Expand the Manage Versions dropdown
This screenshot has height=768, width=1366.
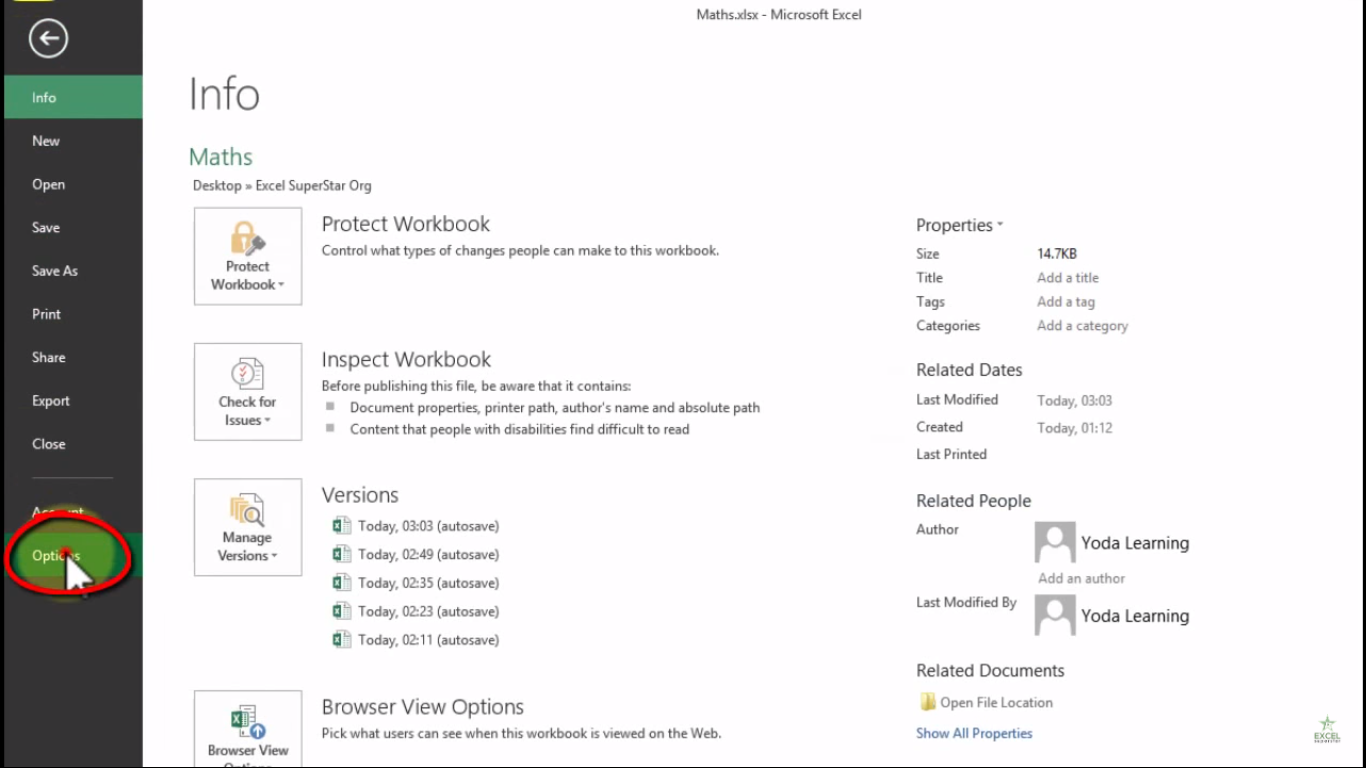pos(248,527)
